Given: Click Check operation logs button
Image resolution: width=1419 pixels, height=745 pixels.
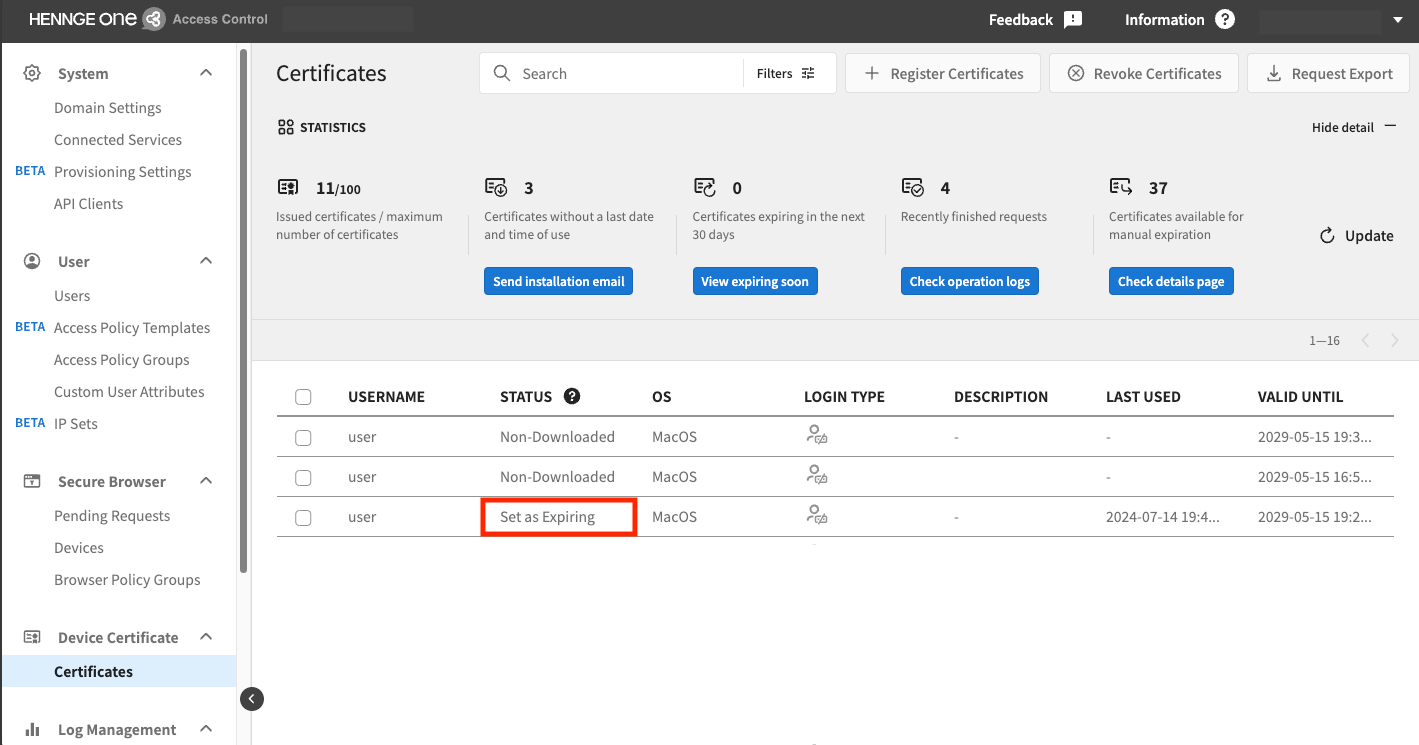Looking at the screenshot, I should point(970,281).
